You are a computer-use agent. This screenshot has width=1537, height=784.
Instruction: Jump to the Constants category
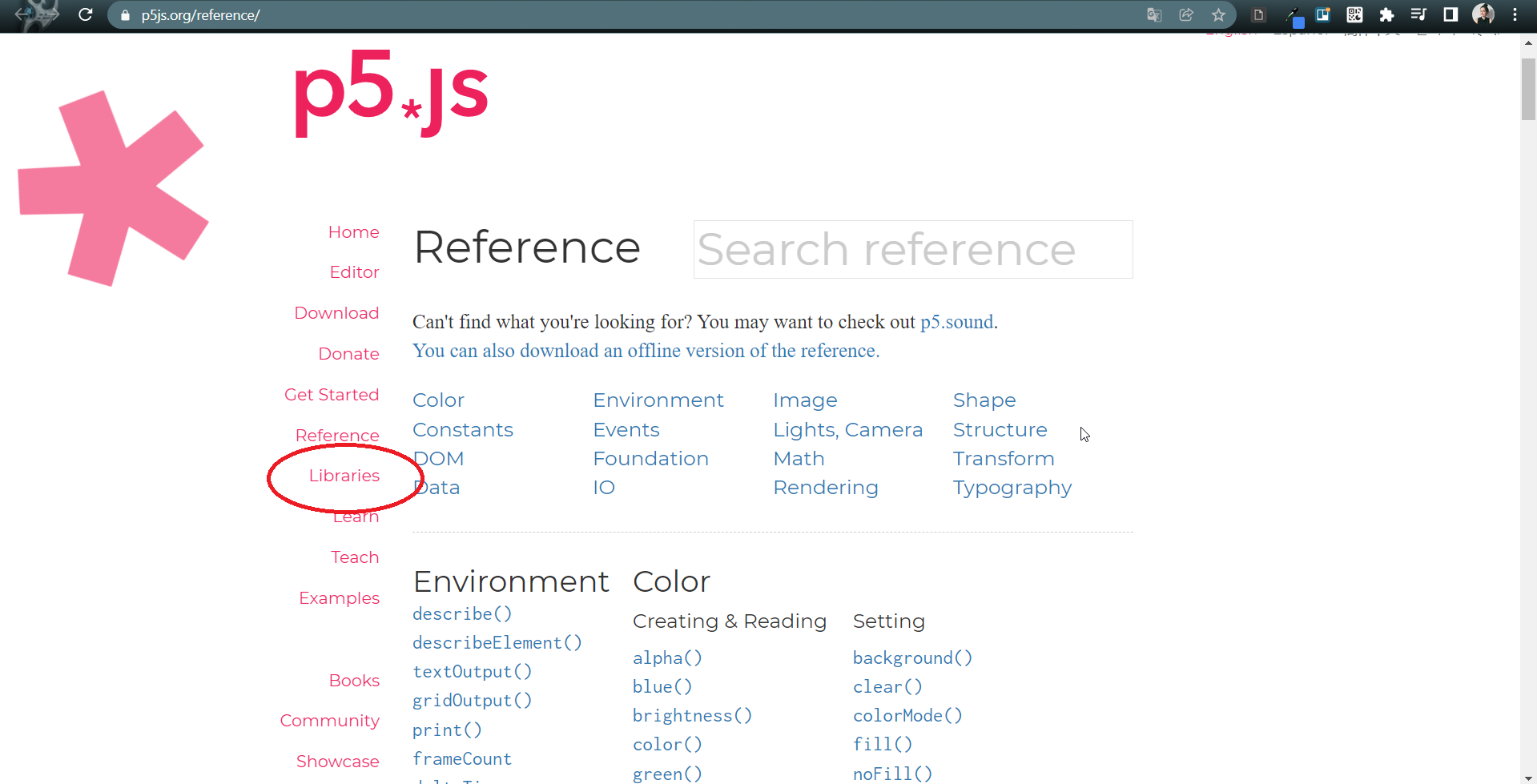pyautogui.click(x=463, y=430)
